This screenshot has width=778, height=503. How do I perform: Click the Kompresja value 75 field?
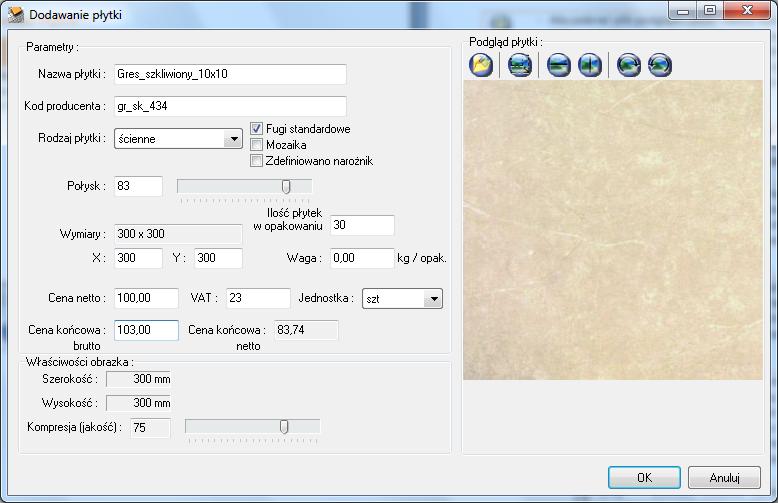pyautogui.click(x=151, y=428)
